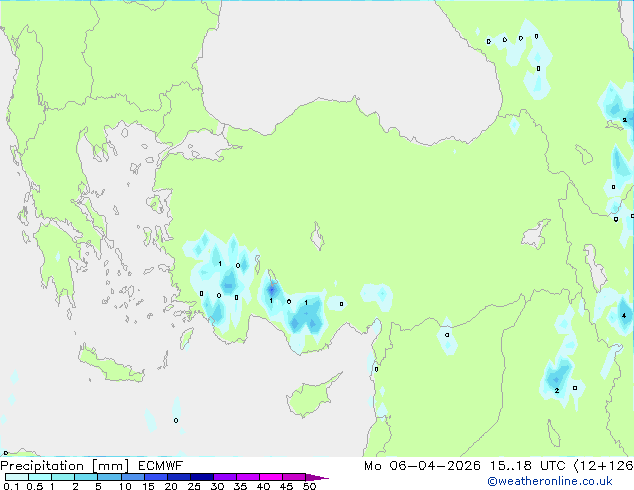Click the '30' legend scale label
Viewport: 634px width, 490px height.
click(x=217, y=486)
